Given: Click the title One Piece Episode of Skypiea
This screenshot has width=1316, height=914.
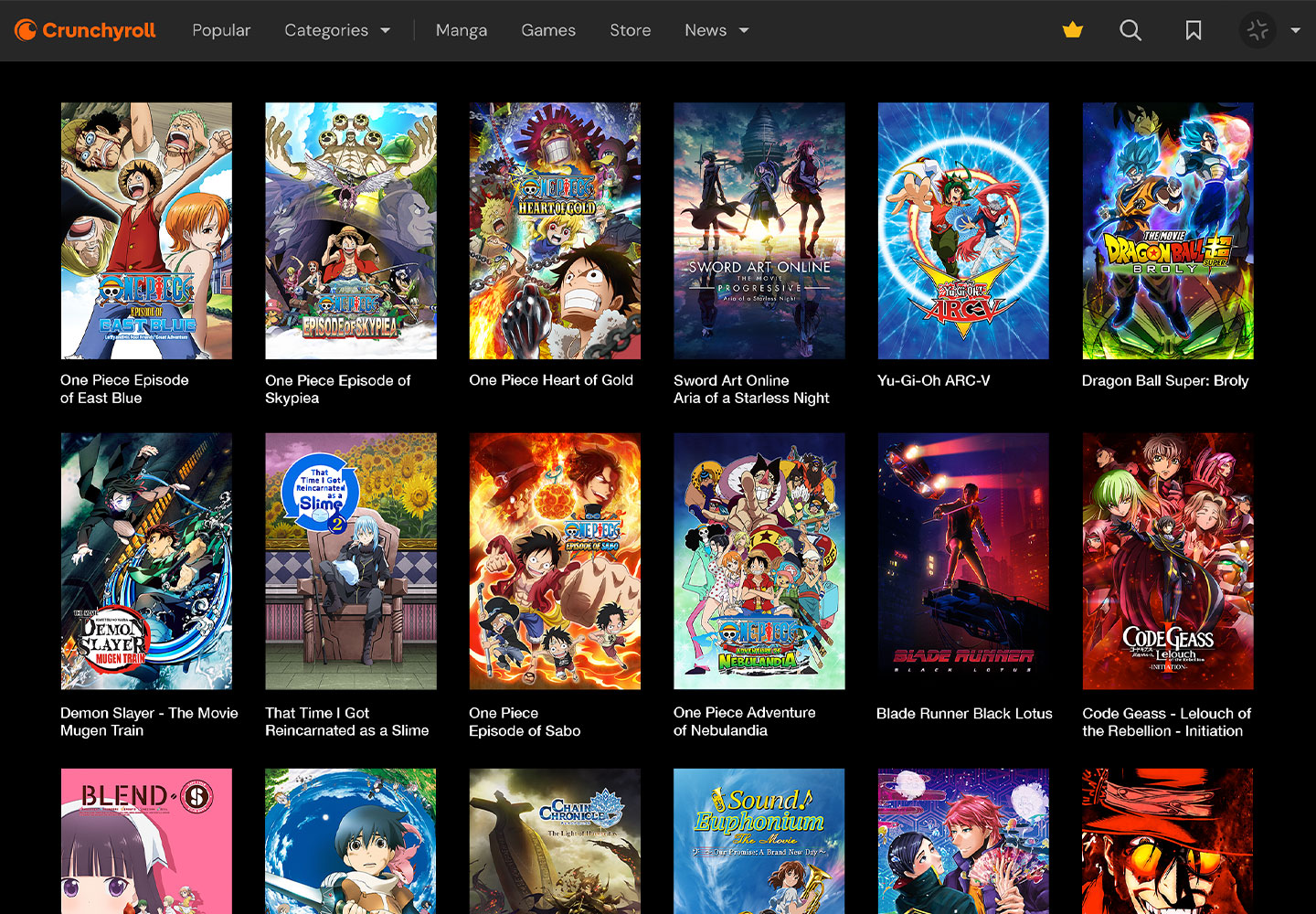Looking at the screenshot, I should 337,389.
